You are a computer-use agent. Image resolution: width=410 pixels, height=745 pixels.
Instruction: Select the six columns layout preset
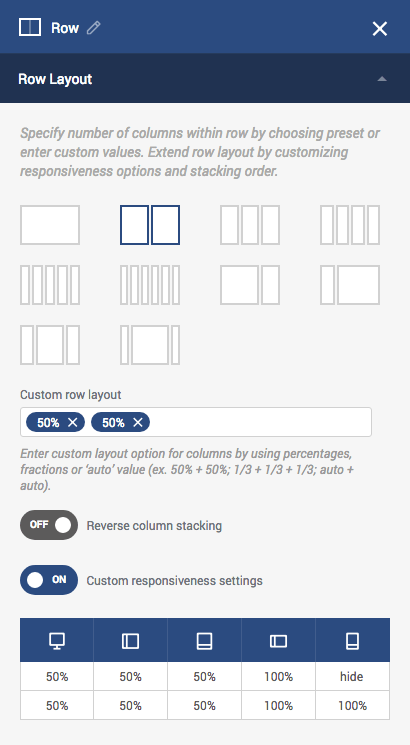click(x=150, y=285)
